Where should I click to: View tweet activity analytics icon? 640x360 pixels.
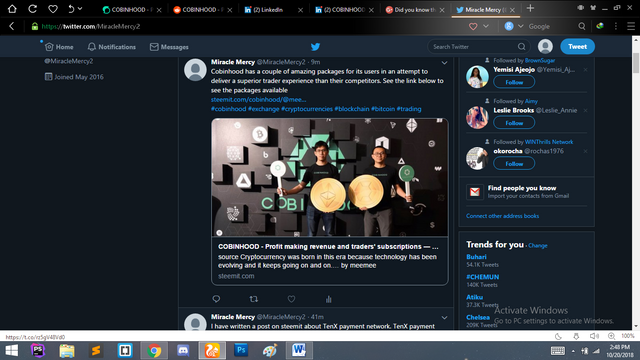coord(329,299)
